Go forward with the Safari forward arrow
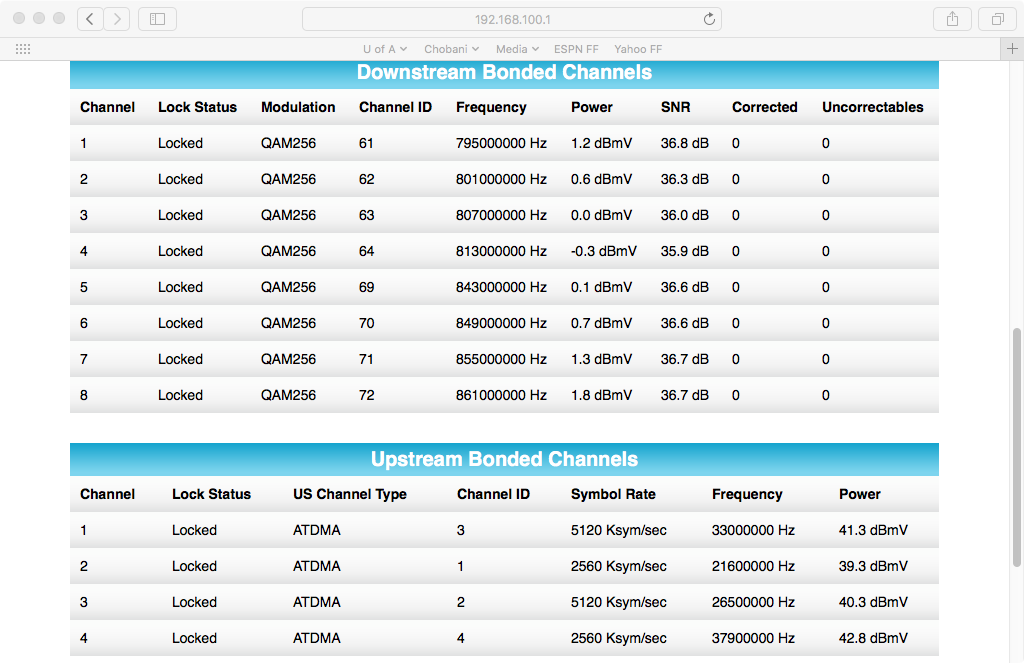Image resolution: width=1024 pixels, height=663 pixels. (x=117, y=19)
